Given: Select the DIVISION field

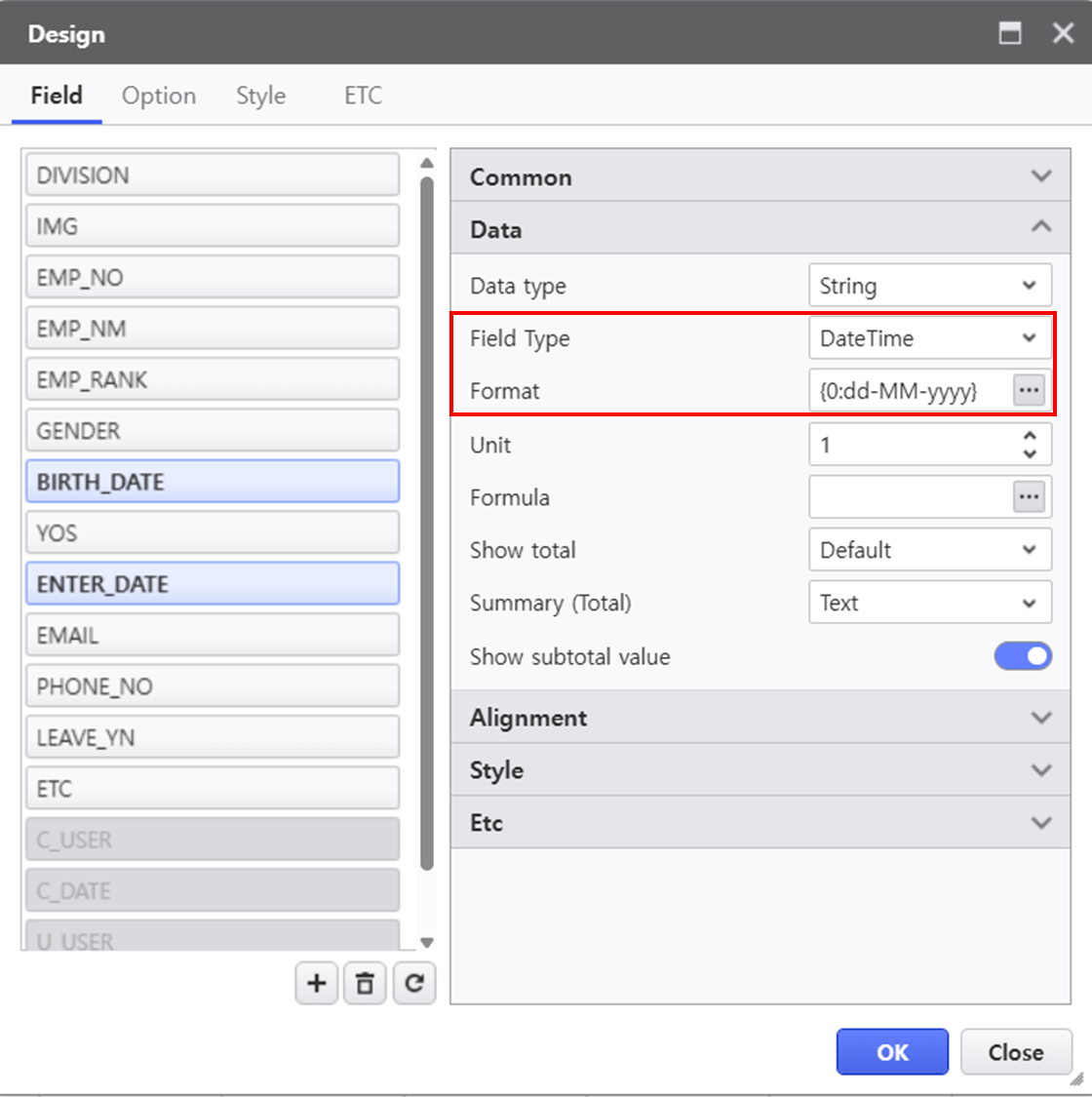Looking at the screenshot, I should (x=213, y=175).
